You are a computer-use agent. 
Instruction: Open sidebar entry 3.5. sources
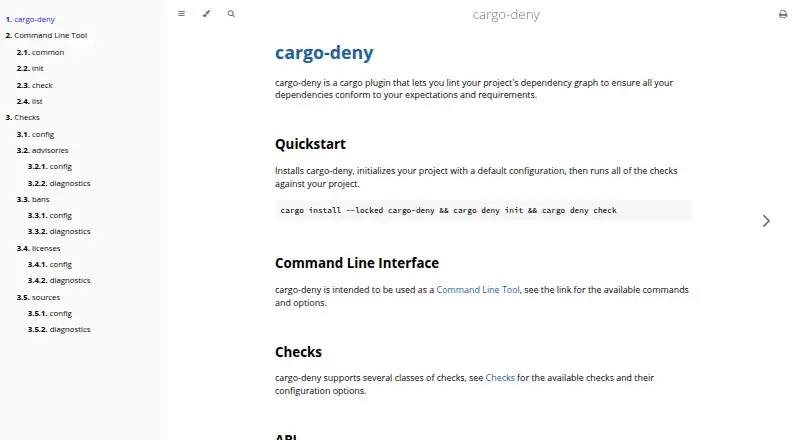pos(38,297)
